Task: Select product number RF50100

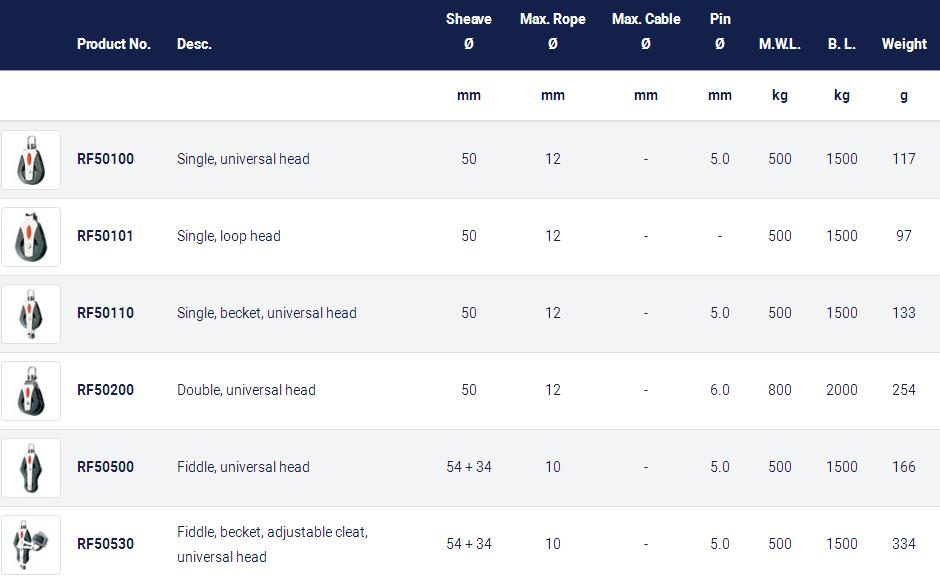Action: [106, 159]
